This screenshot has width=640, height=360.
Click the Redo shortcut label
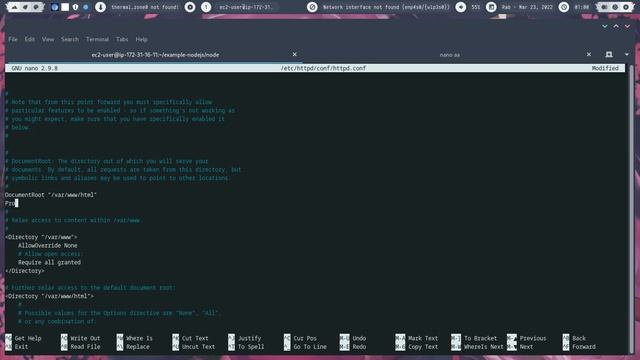359,347
